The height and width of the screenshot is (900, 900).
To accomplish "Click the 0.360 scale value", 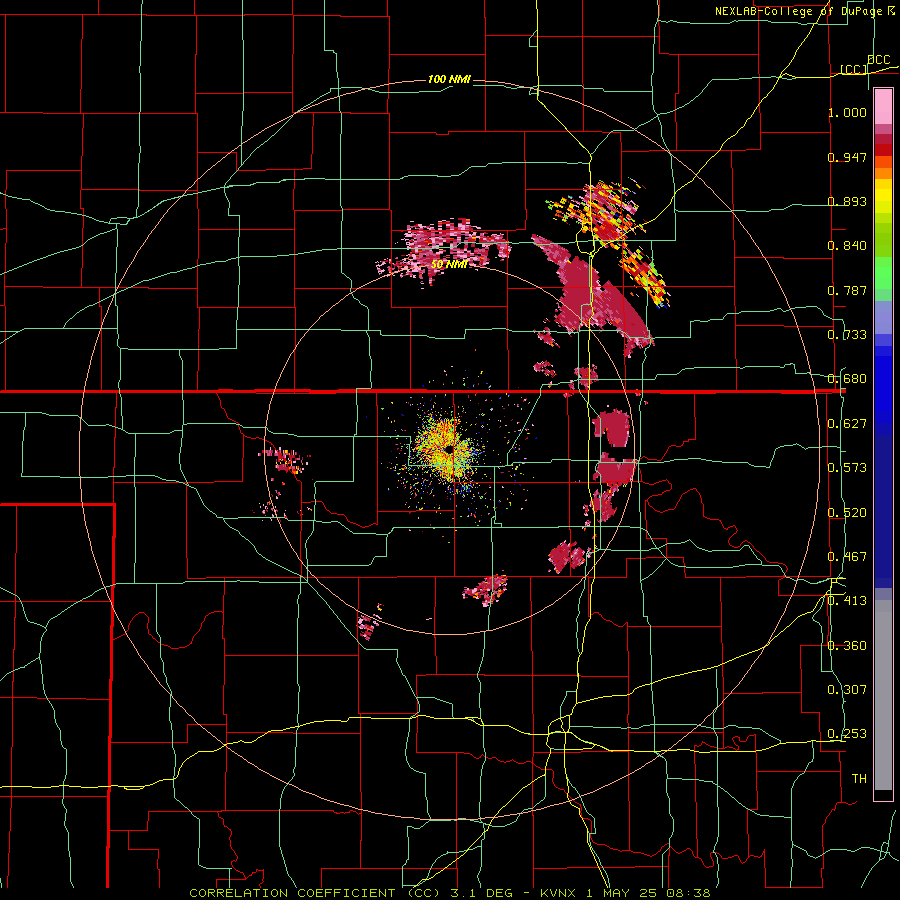I will [x=847, y=646].
